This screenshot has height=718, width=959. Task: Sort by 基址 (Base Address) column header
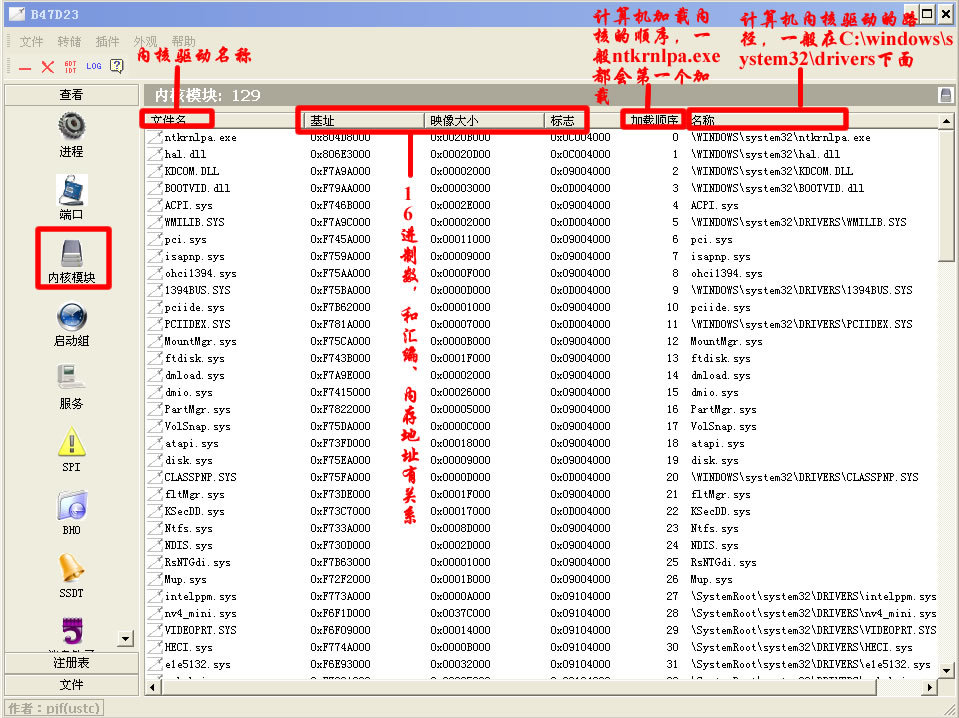point(364,120)
